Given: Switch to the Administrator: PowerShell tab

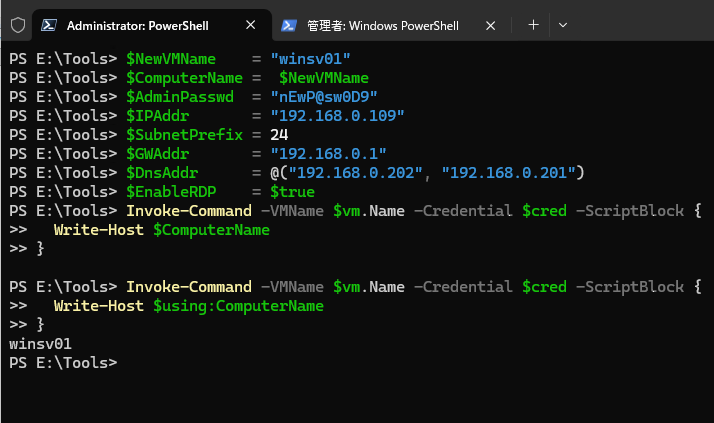Looking at the screenshot, I should pos(152,25).
